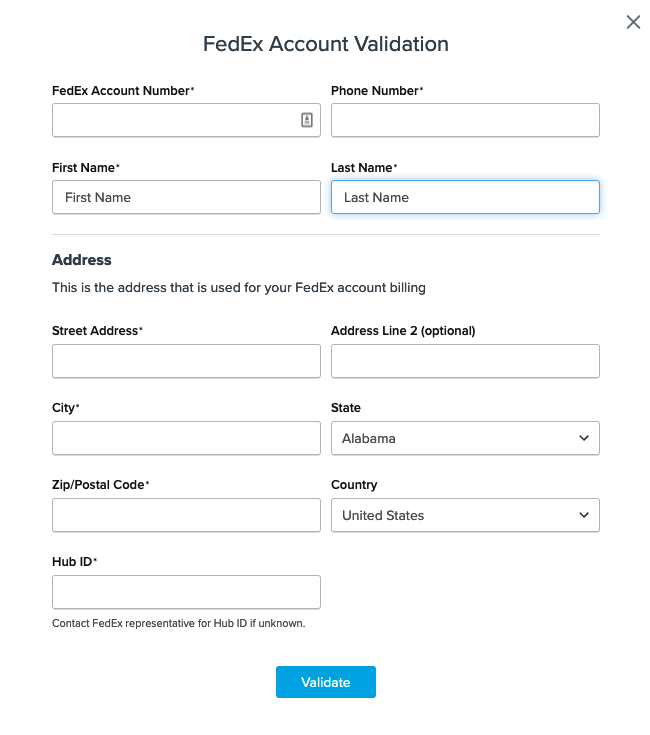Click the "Zip/Postal Code" field label
This screenshot has height=735, width=650.
pyautogui.click(x=99, y=485)
